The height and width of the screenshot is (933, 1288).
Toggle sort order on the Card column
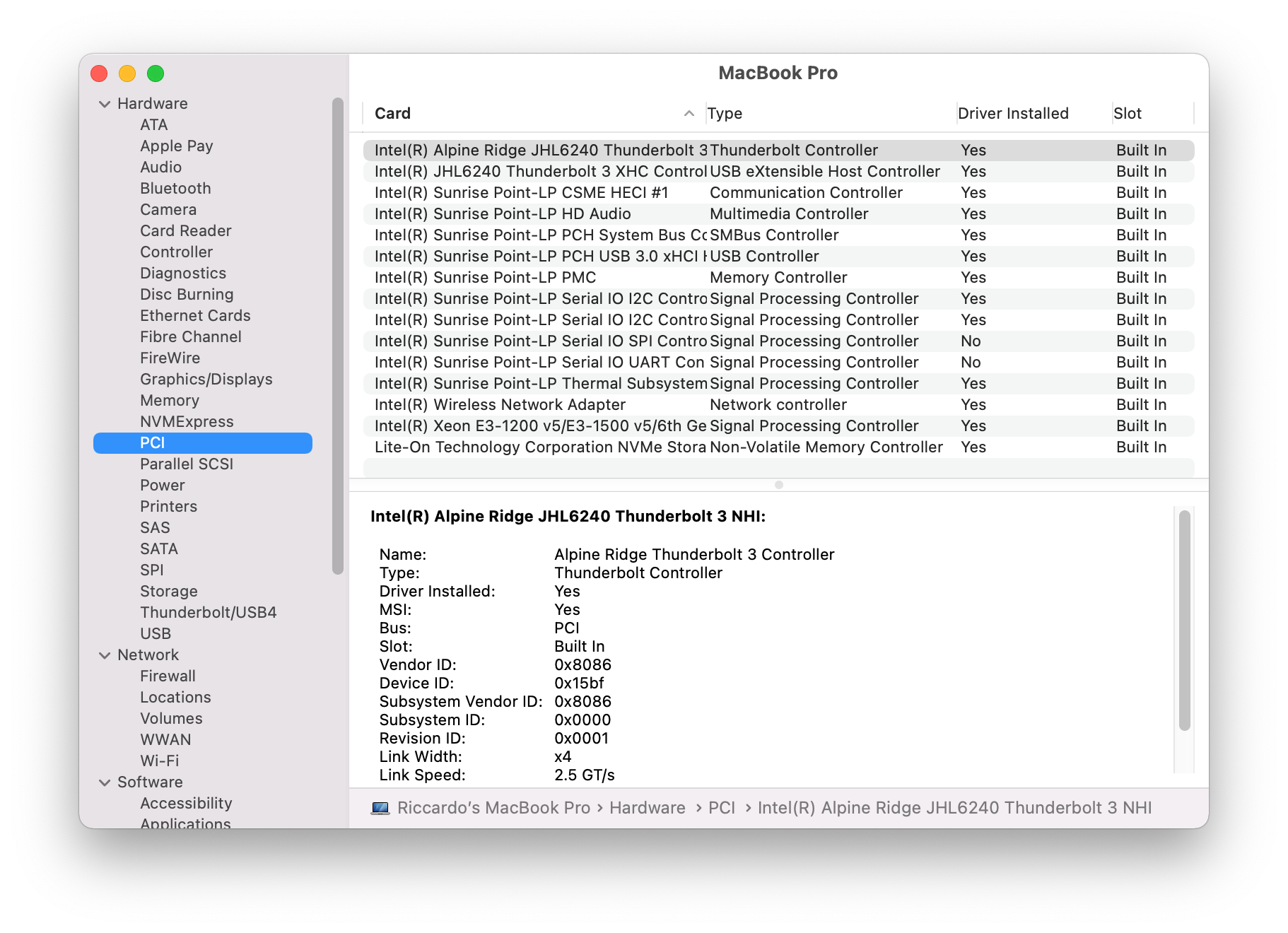[x=534, y=113]
